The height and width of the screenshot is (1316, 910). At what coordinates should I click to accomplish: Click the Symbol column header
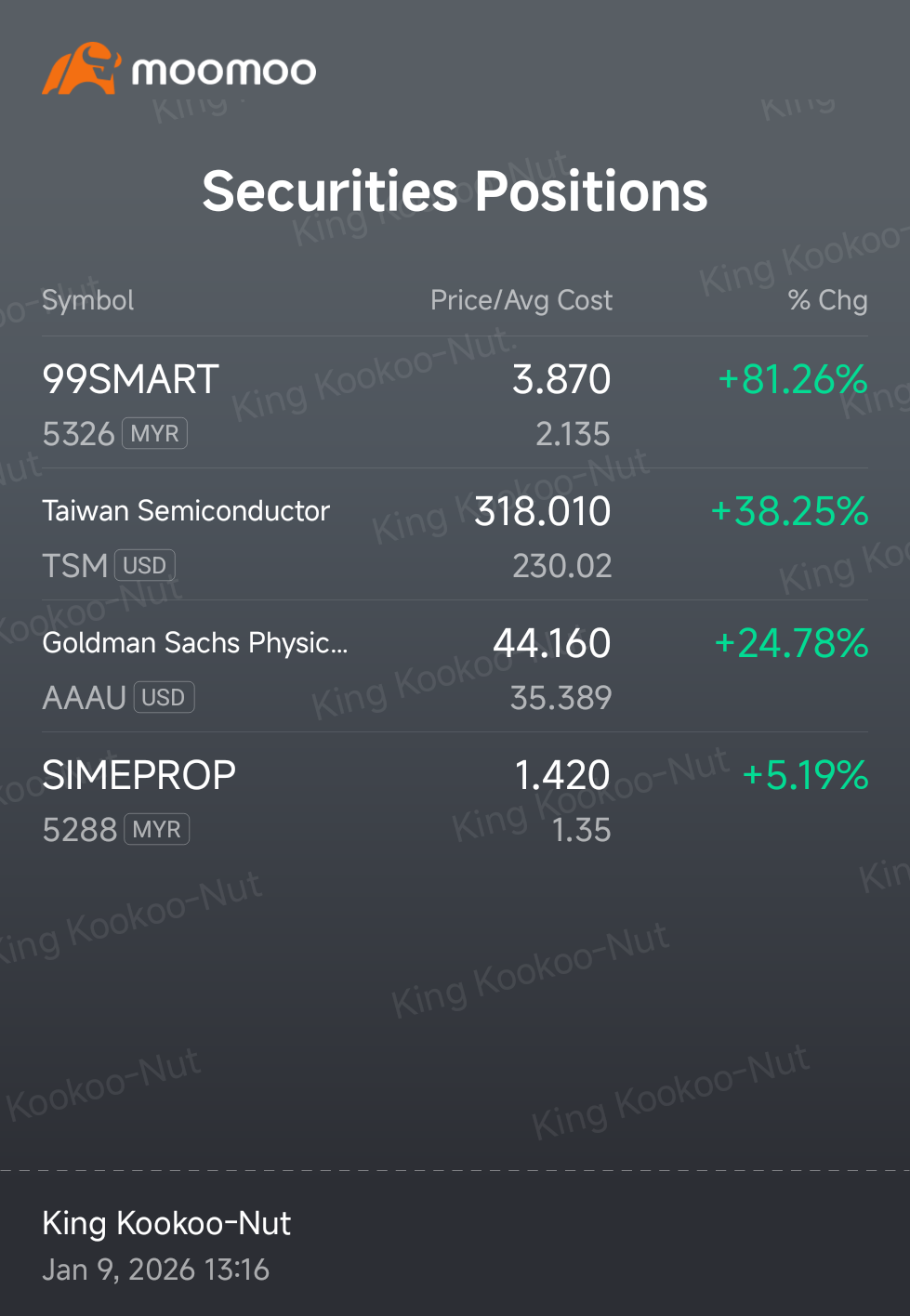point(88,300)
